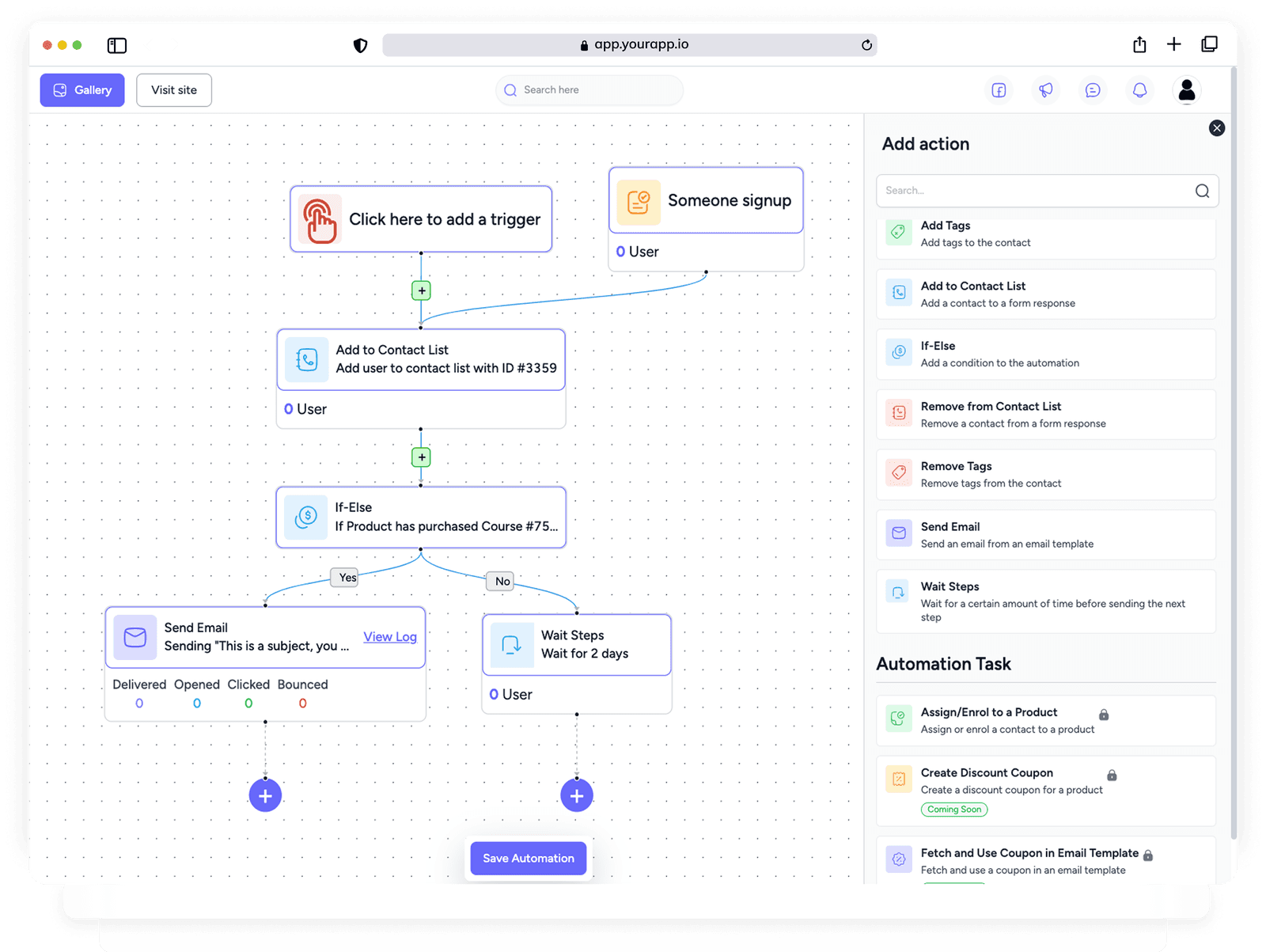
Task: Select the Gallery button
Action: [81, 89]
